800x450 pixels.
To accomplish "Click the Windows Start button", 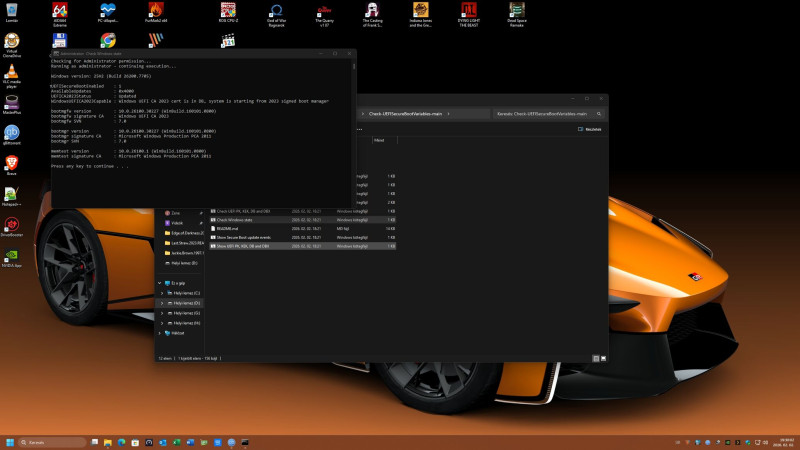I will pos(12,441).
